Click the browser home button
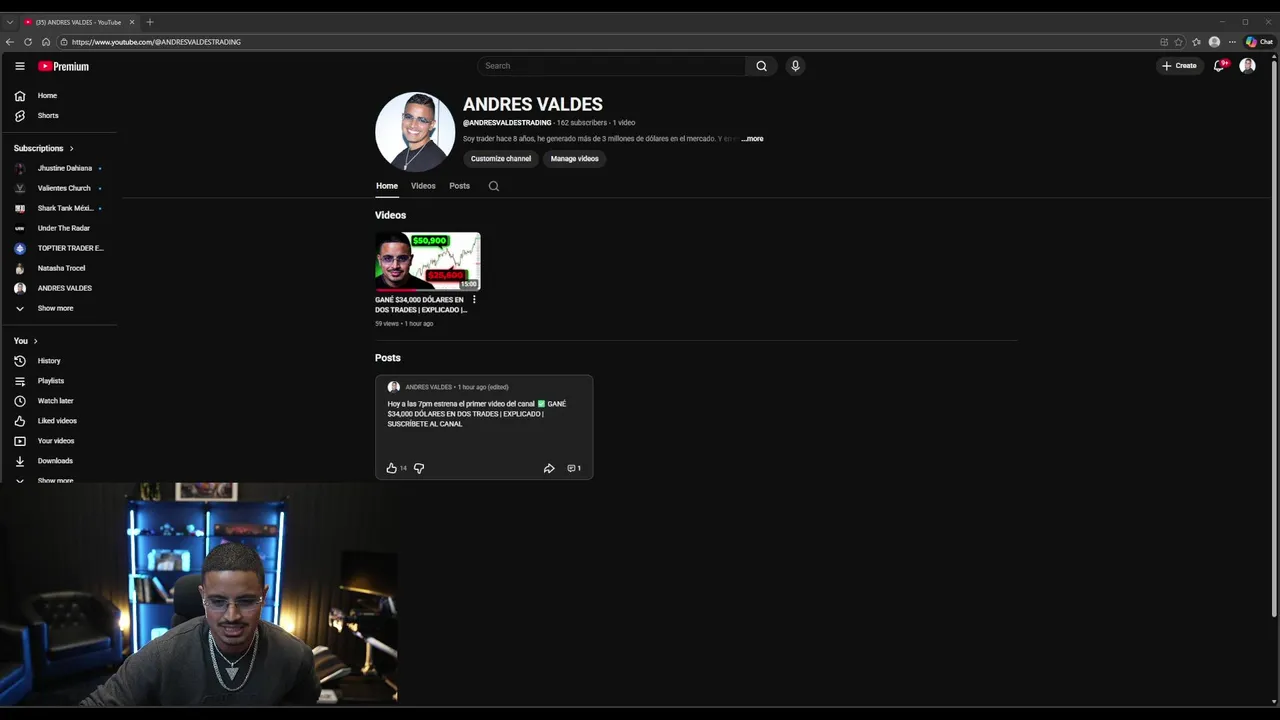 click(x=46, y=42)
